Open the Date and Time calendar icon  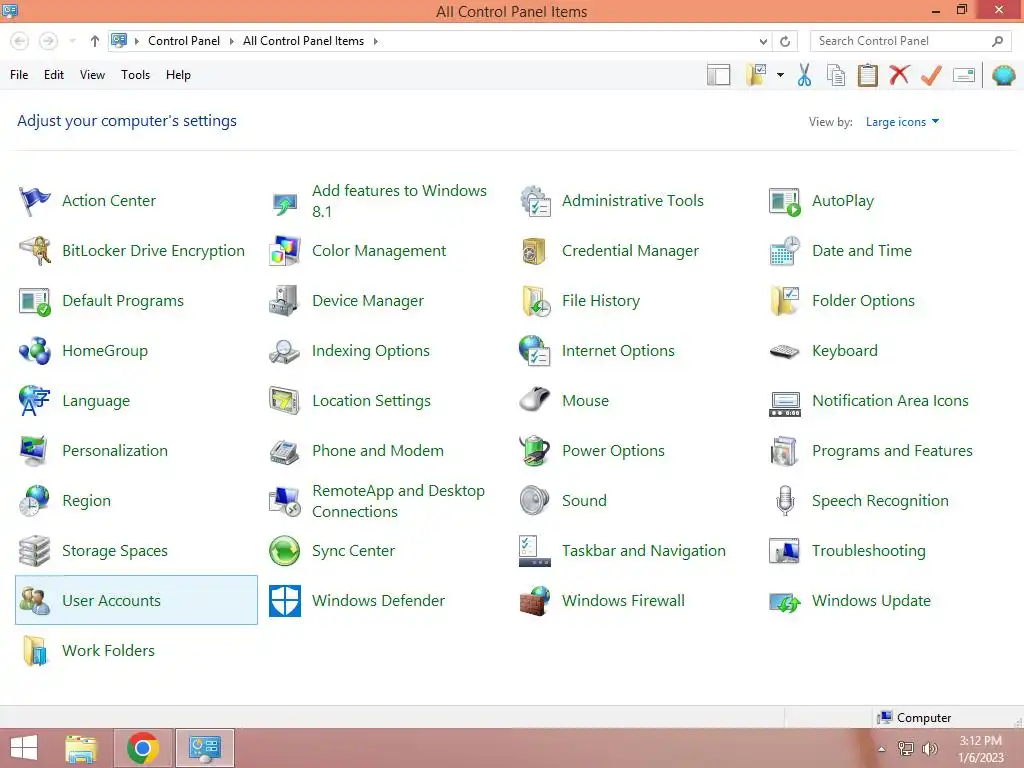[785, 251]
